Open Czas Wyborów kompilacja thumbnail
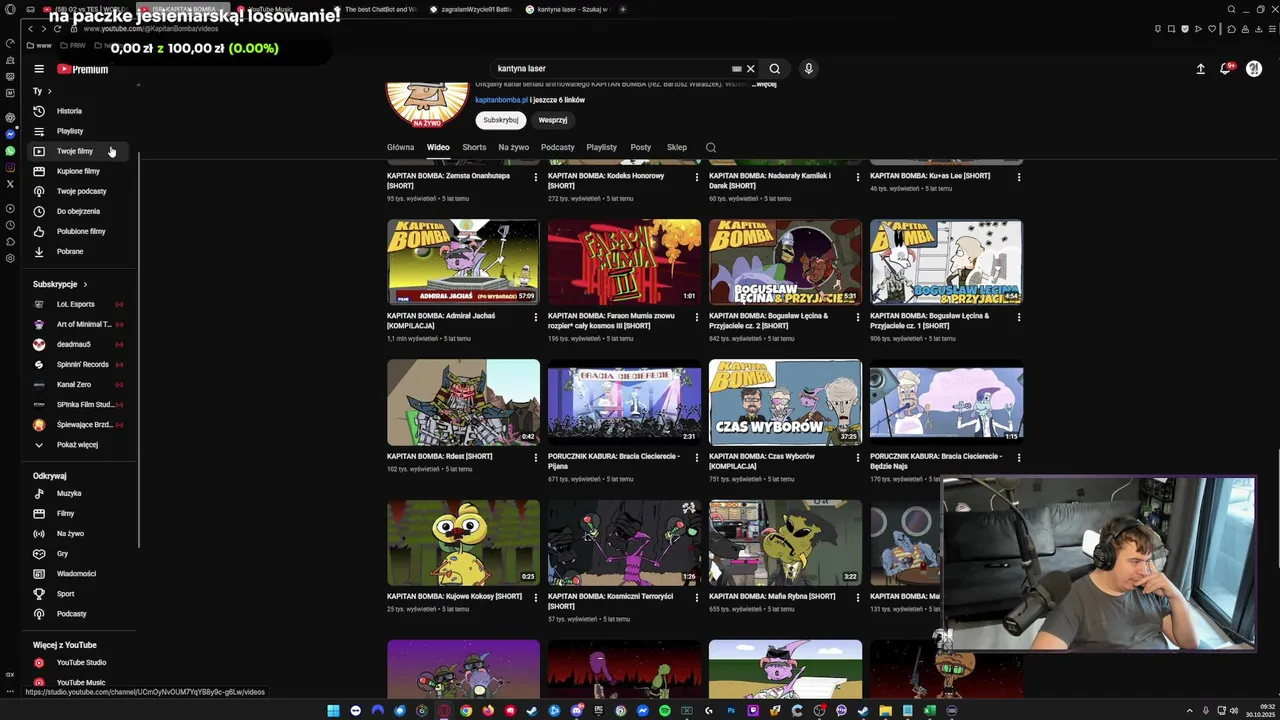 (x=785, y=403)
